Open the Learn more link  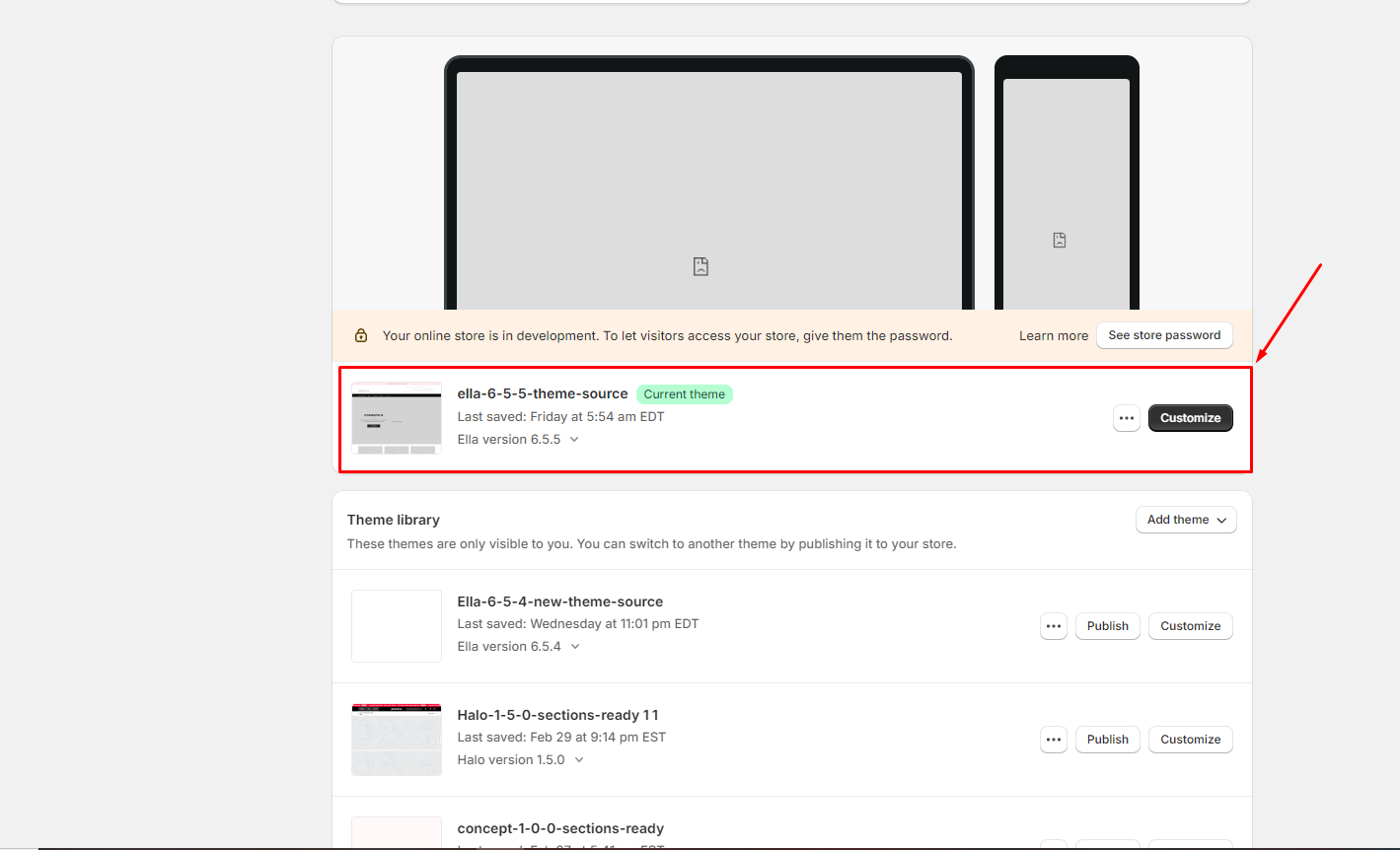point(1054,336)
